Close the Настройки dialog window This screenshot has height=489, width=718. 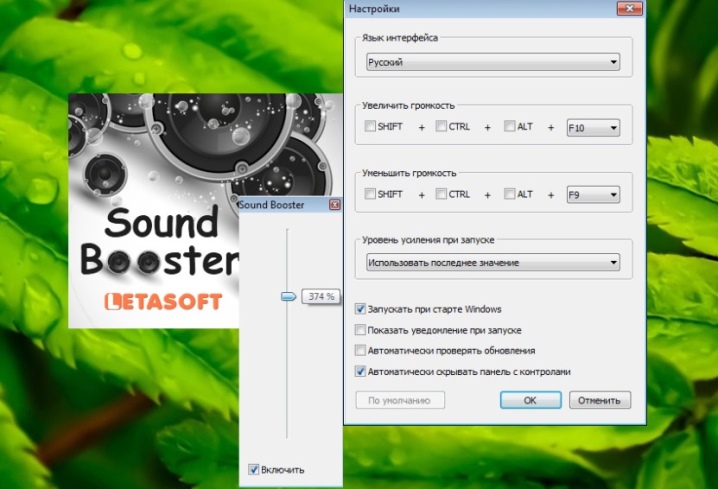coord(630,8)
